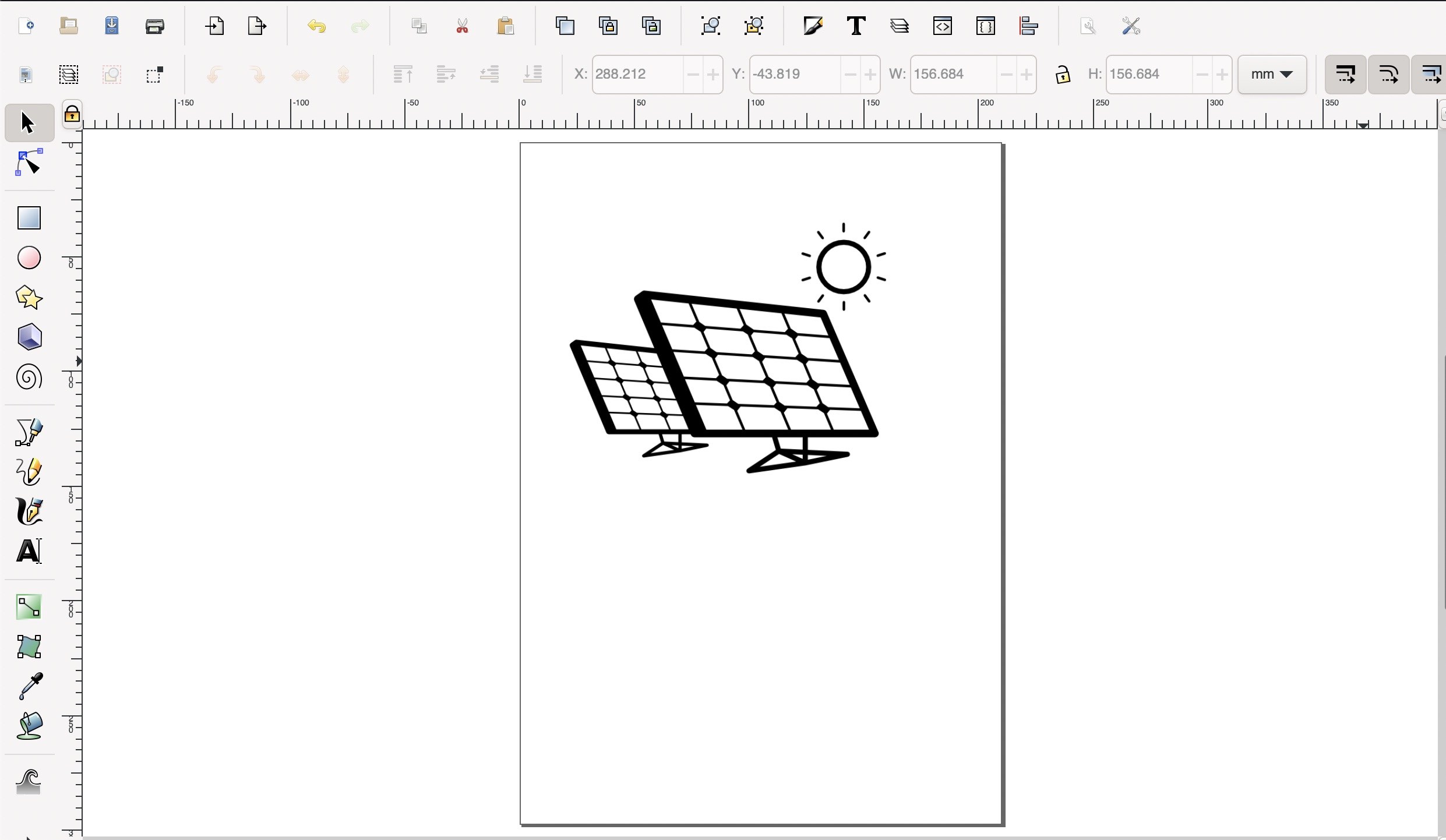The width and height of the screenshot is (1446, 840).
Task: Select the Star and polygon tool
Action: [x=29, y=298]
